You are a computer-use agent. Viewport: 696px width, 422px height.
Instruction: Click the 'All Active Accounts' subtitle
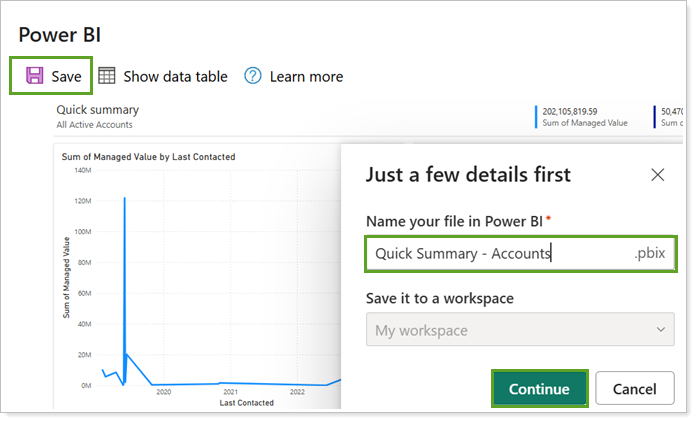(x=94, y=125)
